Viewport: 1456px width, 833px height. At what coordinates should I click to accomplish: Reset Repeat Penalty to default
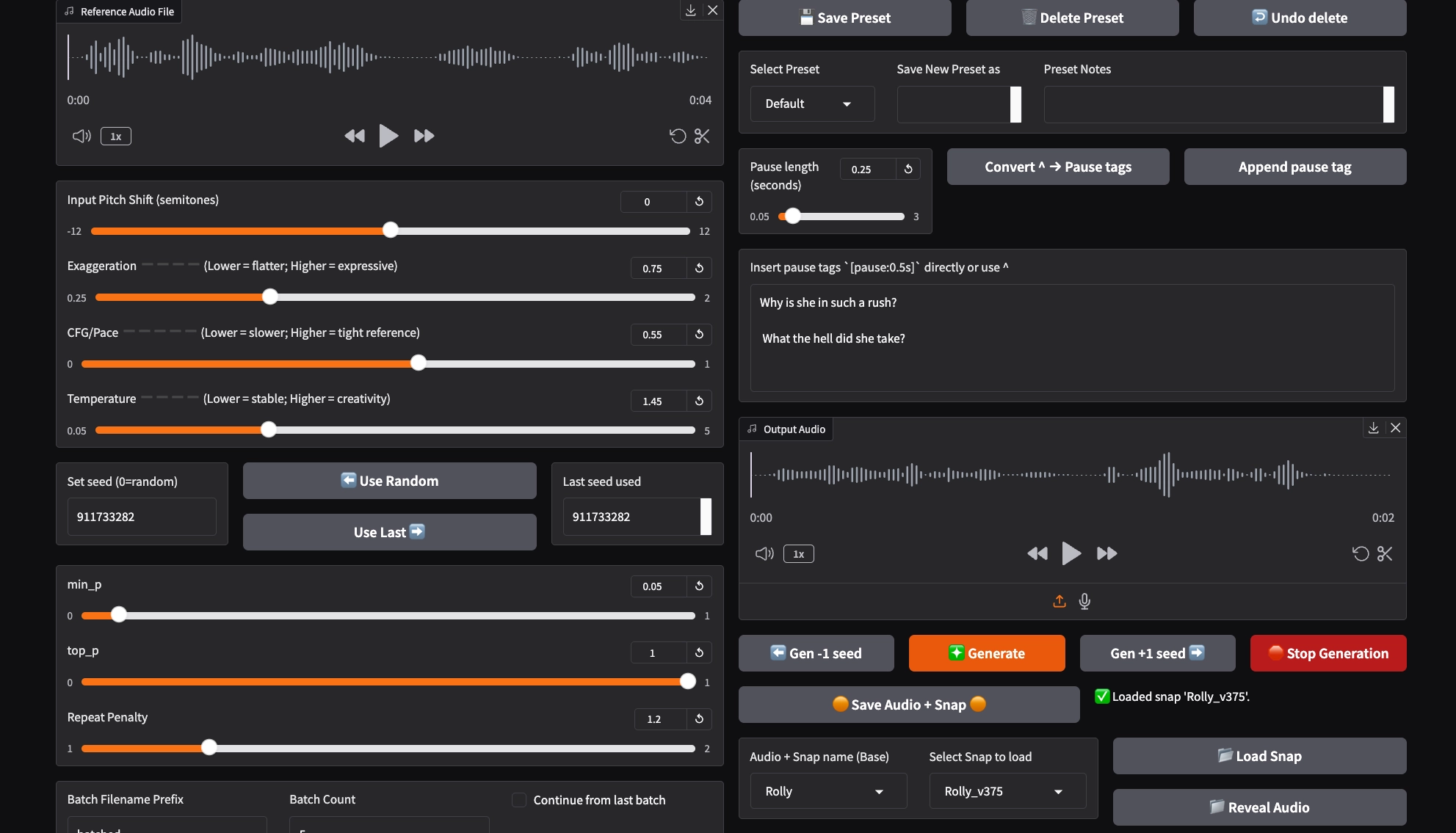pyautogui.click(x=699, y=719)
